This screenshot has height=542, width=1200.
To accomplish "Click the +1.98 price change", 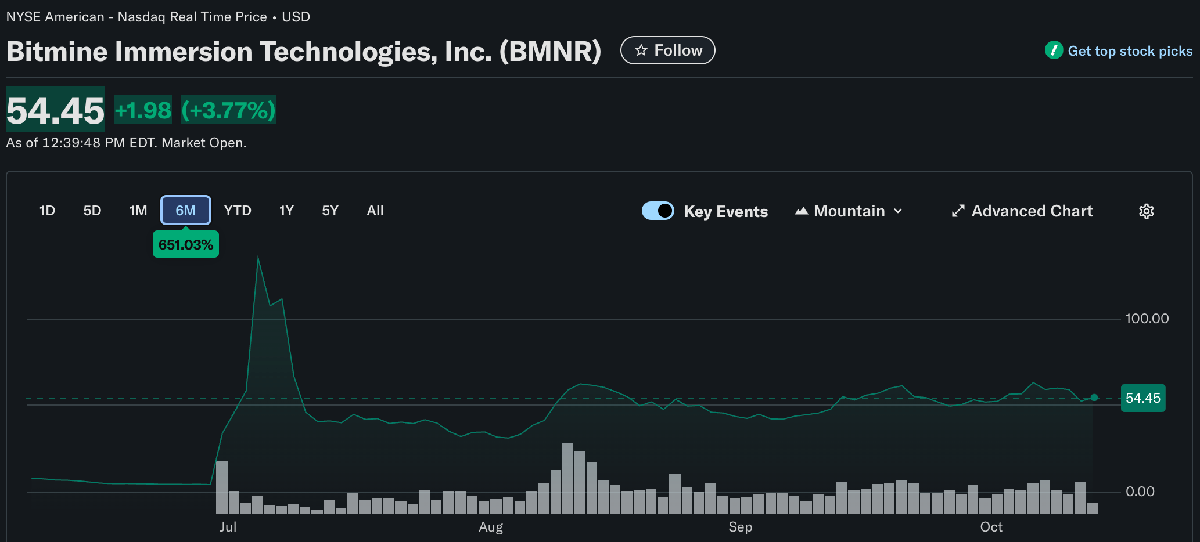I will tap(143, 110).
